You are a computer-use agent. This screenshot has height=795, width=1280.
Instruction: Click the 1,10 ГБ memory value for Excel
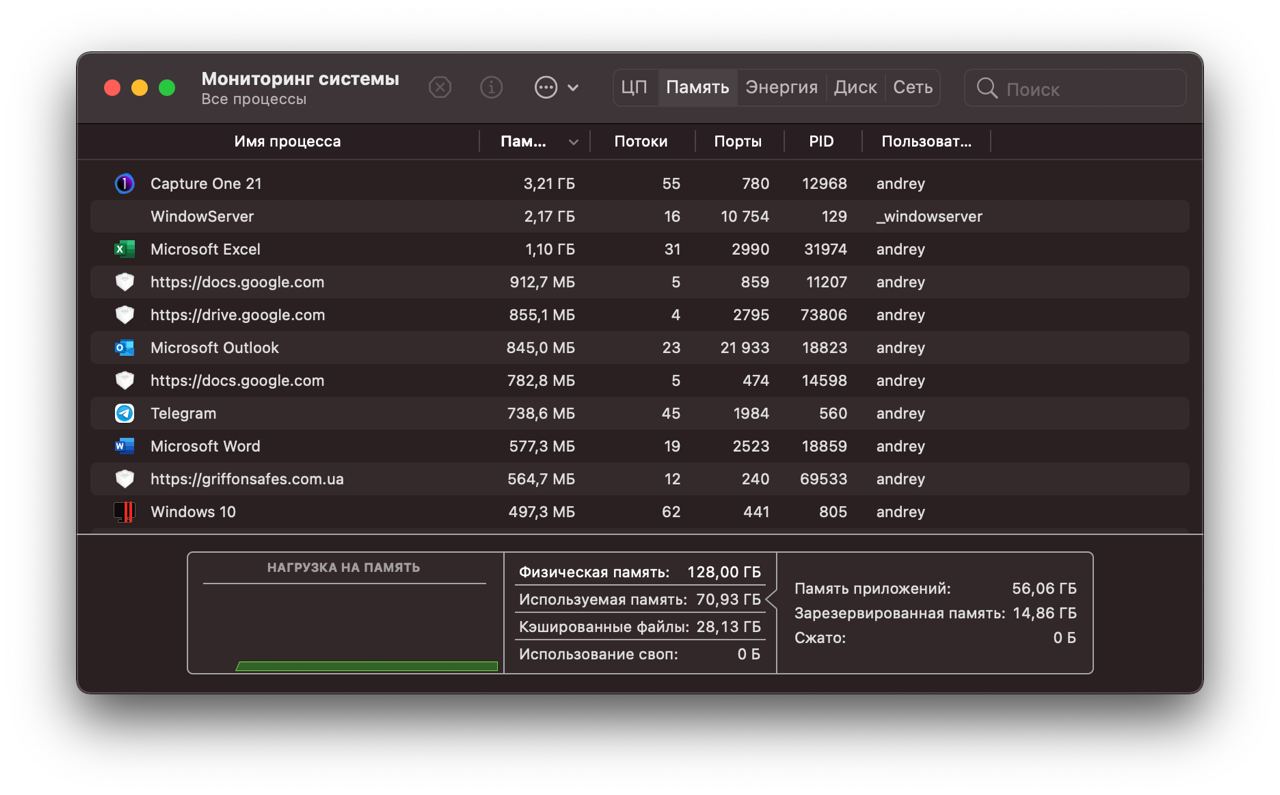(550, 249)
